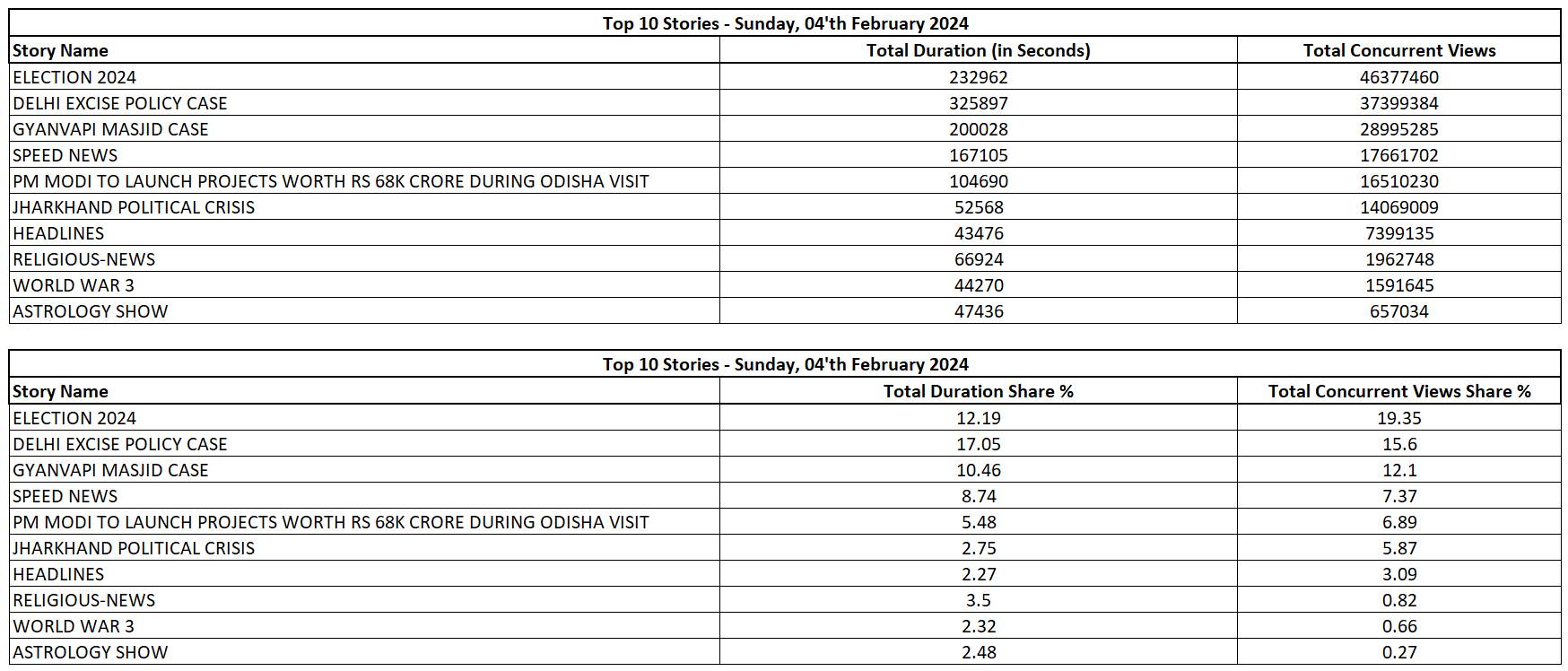Click the Total Concurrent Views column header
Screen dimensions: 1568x671
click(x=1398, y=51)
